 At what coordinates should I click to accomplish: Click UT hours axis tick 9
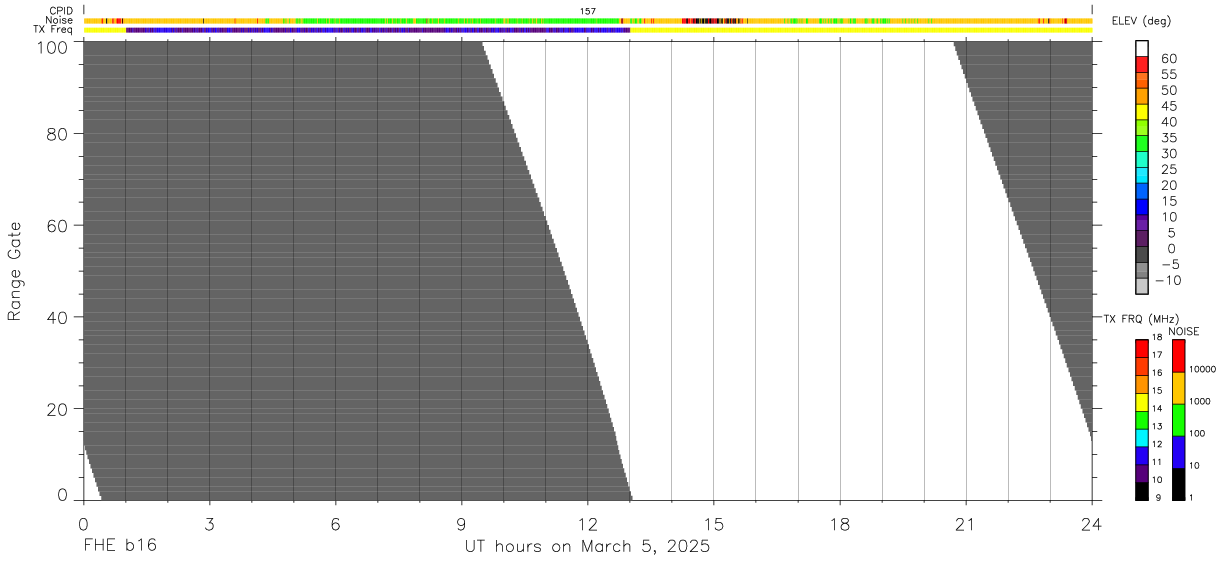(461, 523)
